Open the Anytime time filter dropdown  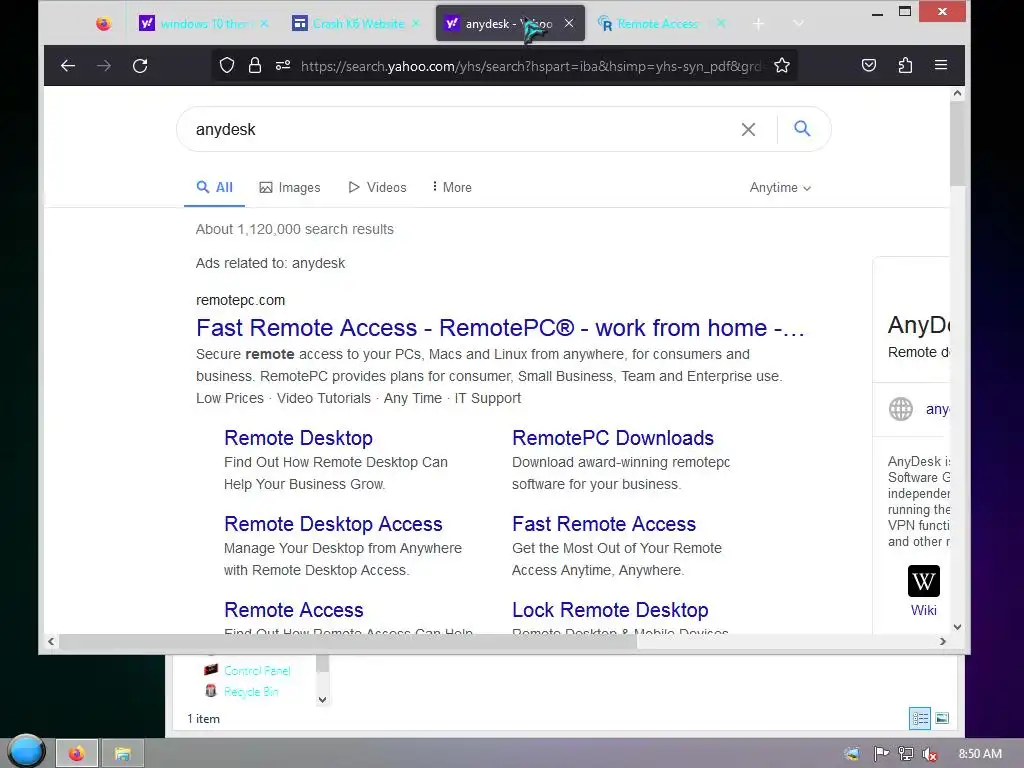[780, 187]
